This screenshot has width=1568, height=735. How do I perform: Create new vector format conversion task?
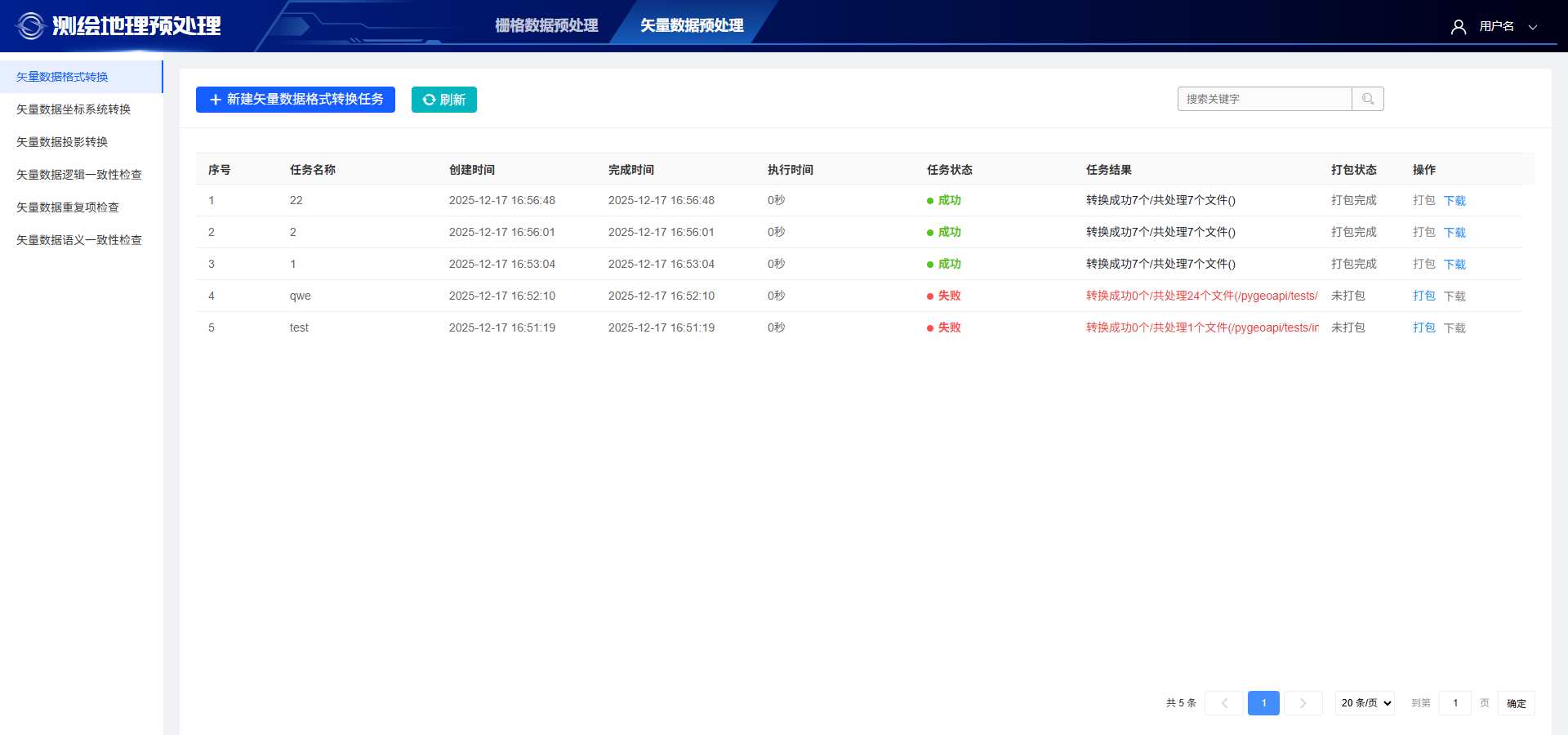click(x=296, y=100)
